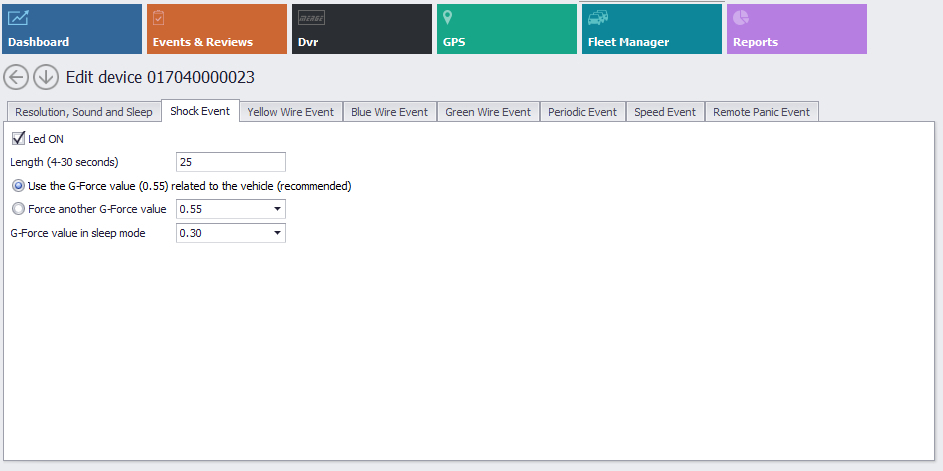
Task: Open the Events & Reviews tile
Action: pos(216,29)
